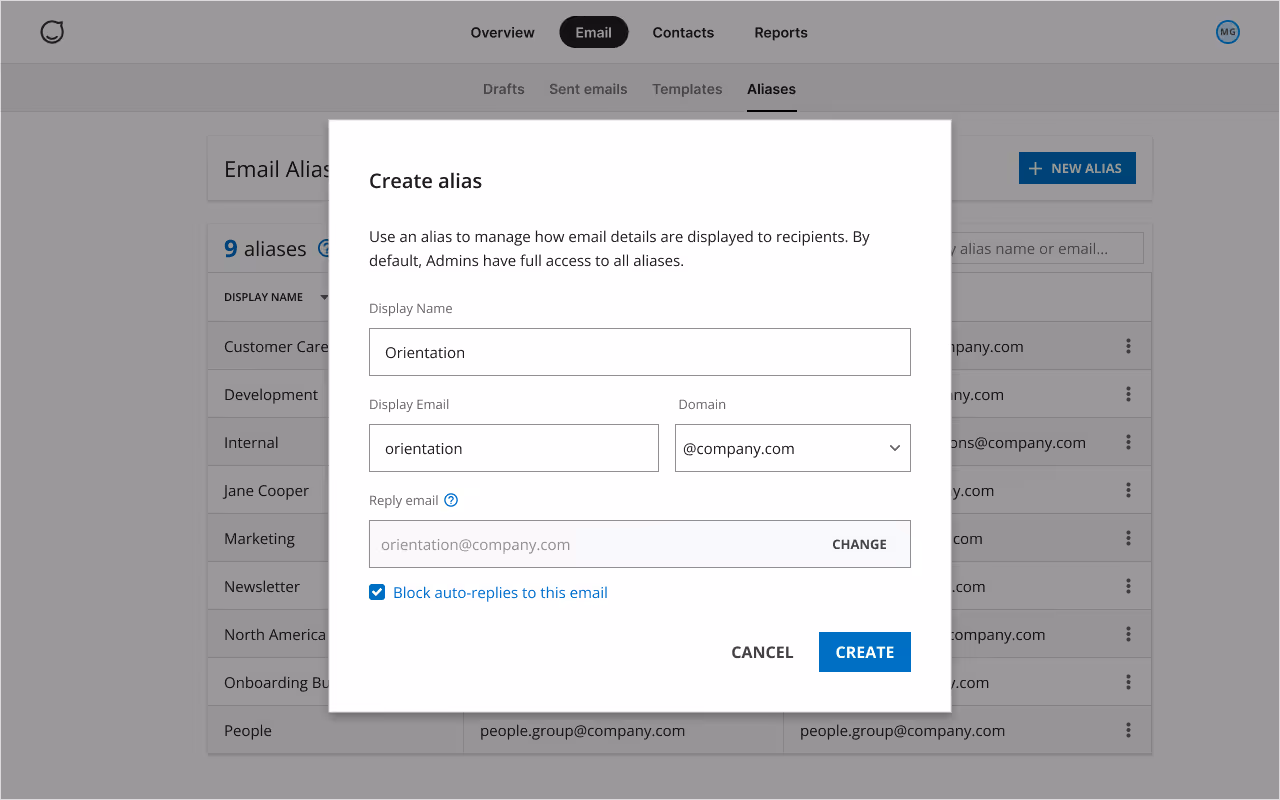The height and width of the screenshot is (800, 1280).
Task: Open the Templates tab
Action: (x=687, y=89)
